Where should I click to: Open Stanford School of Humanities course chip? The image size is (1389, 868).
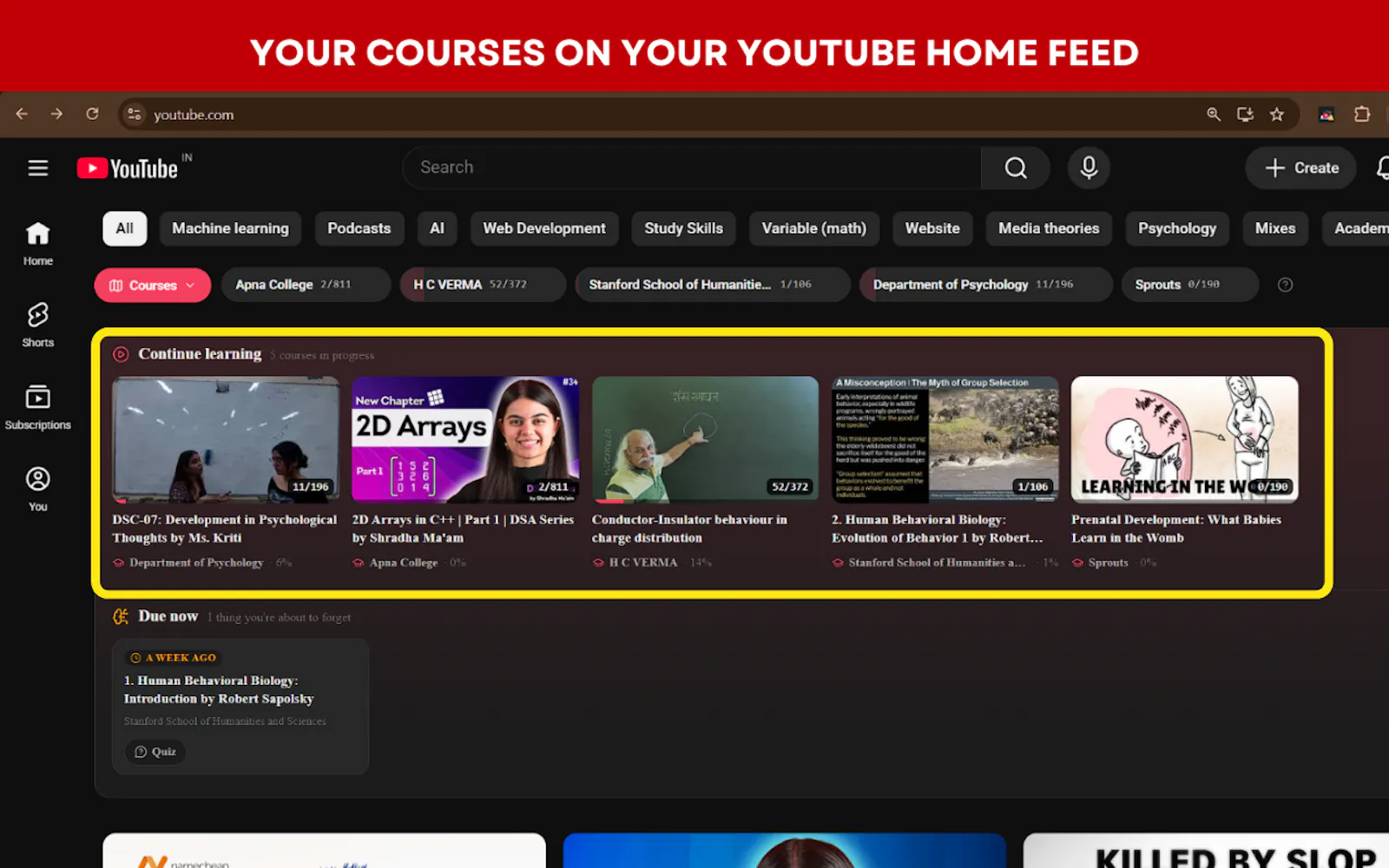713,285
